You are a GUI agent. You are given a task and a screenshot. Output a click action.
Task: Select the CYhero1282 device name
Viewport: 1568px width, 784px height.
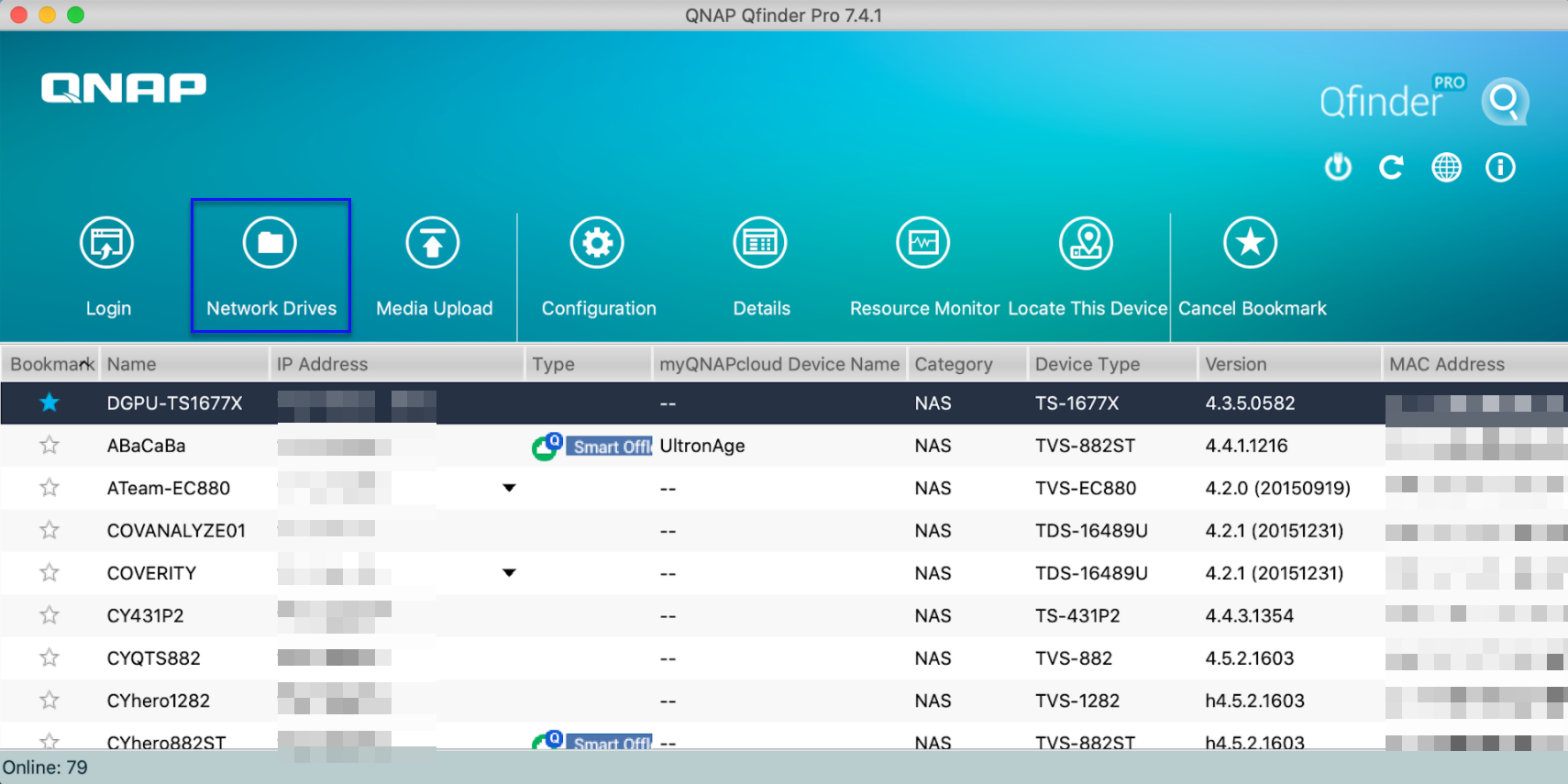(158, 701)
